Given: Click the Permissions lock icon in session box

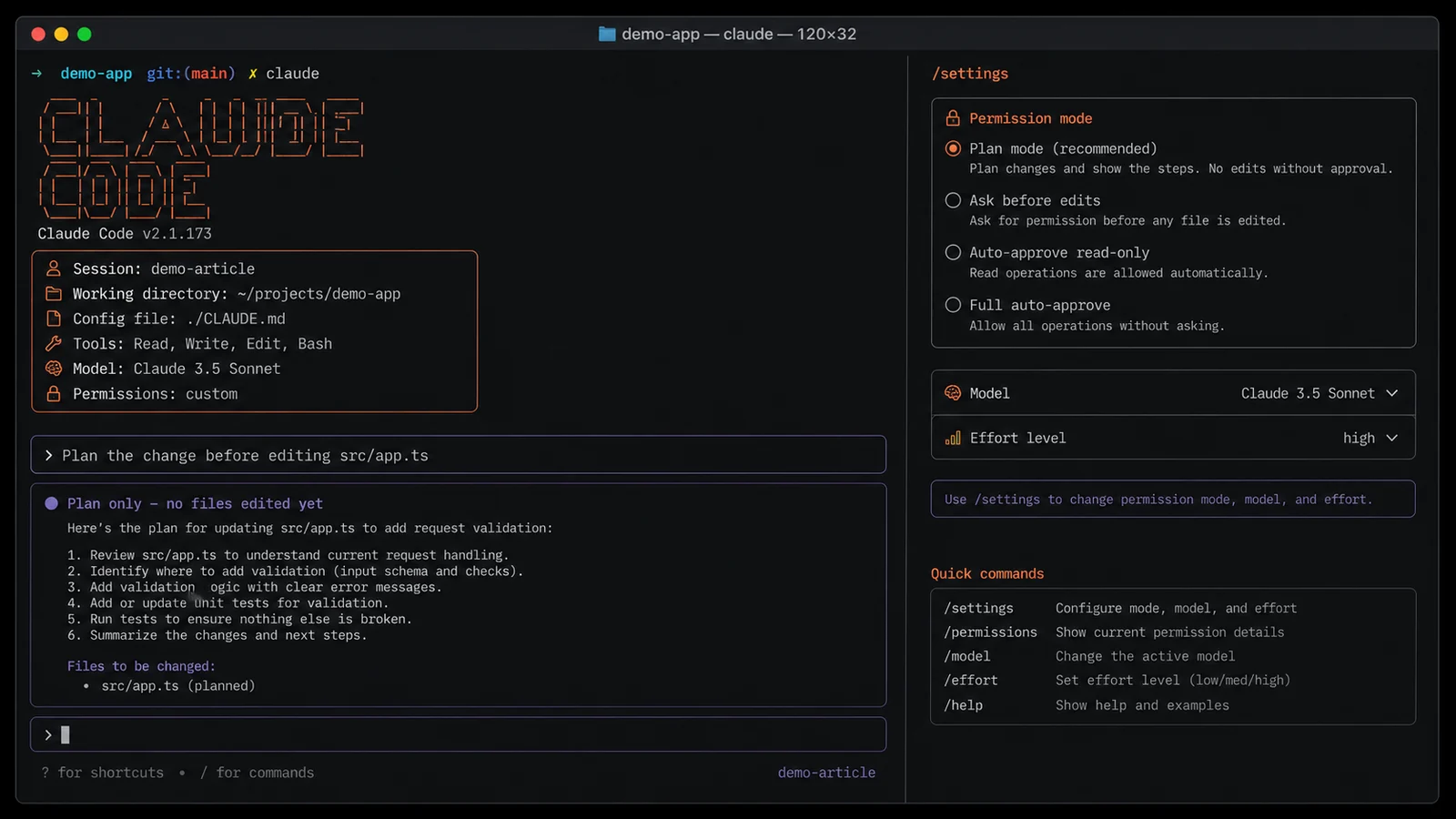Looking at the screenshot, I should point(54,393).
